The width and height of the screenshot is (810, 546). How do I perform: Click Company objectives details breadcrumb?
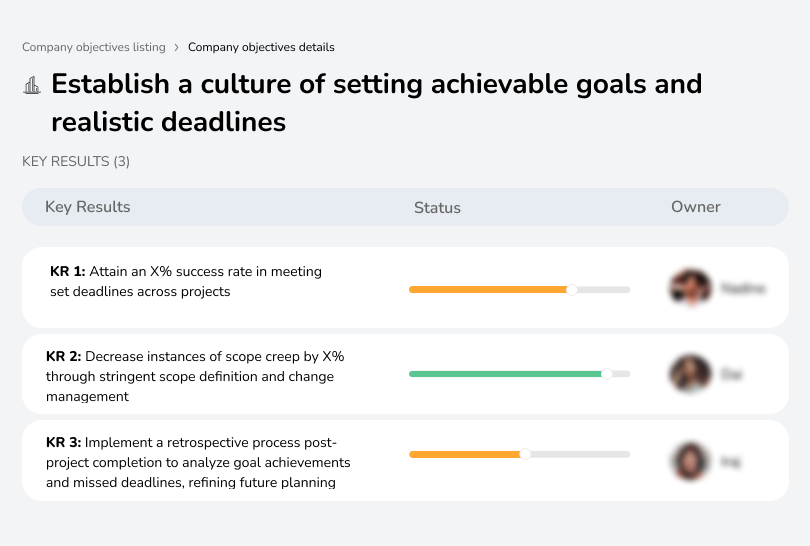point(261,47)
